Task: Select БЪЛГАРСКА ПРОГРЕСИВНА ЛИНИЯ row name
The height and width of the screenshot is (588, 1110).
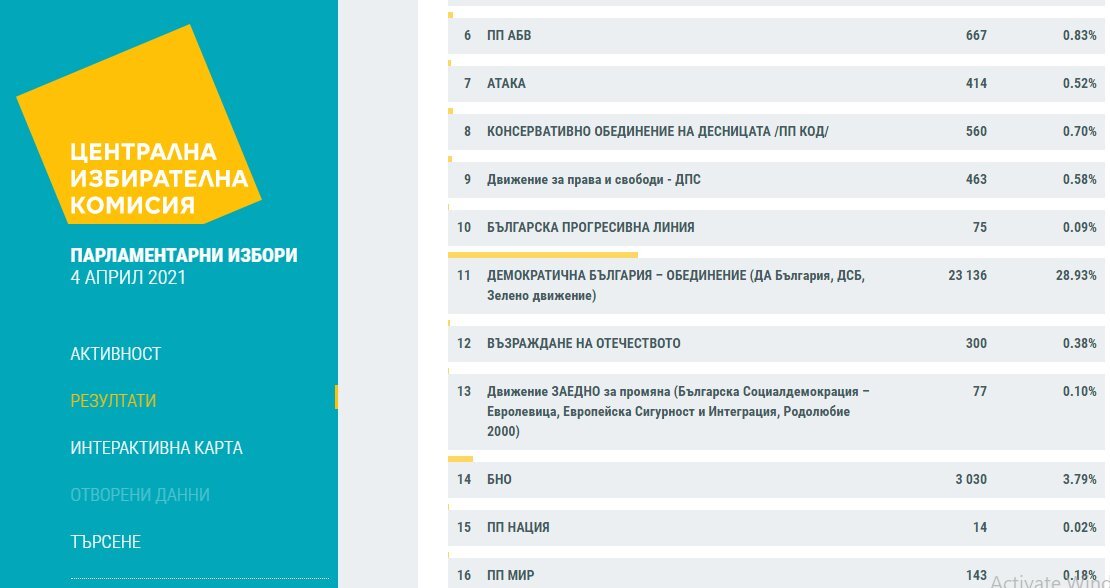Action: coord(590,228)
